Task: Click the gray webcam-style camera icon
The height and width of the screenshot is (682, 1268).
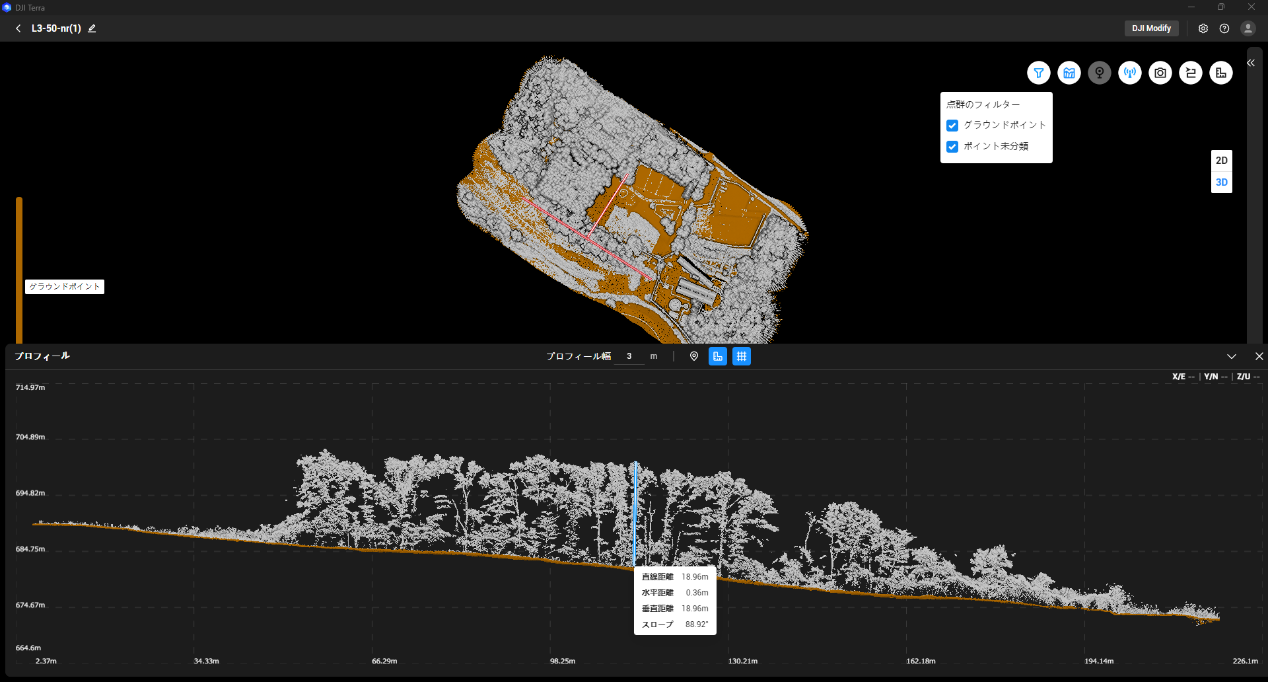Action: [1099, 73]
